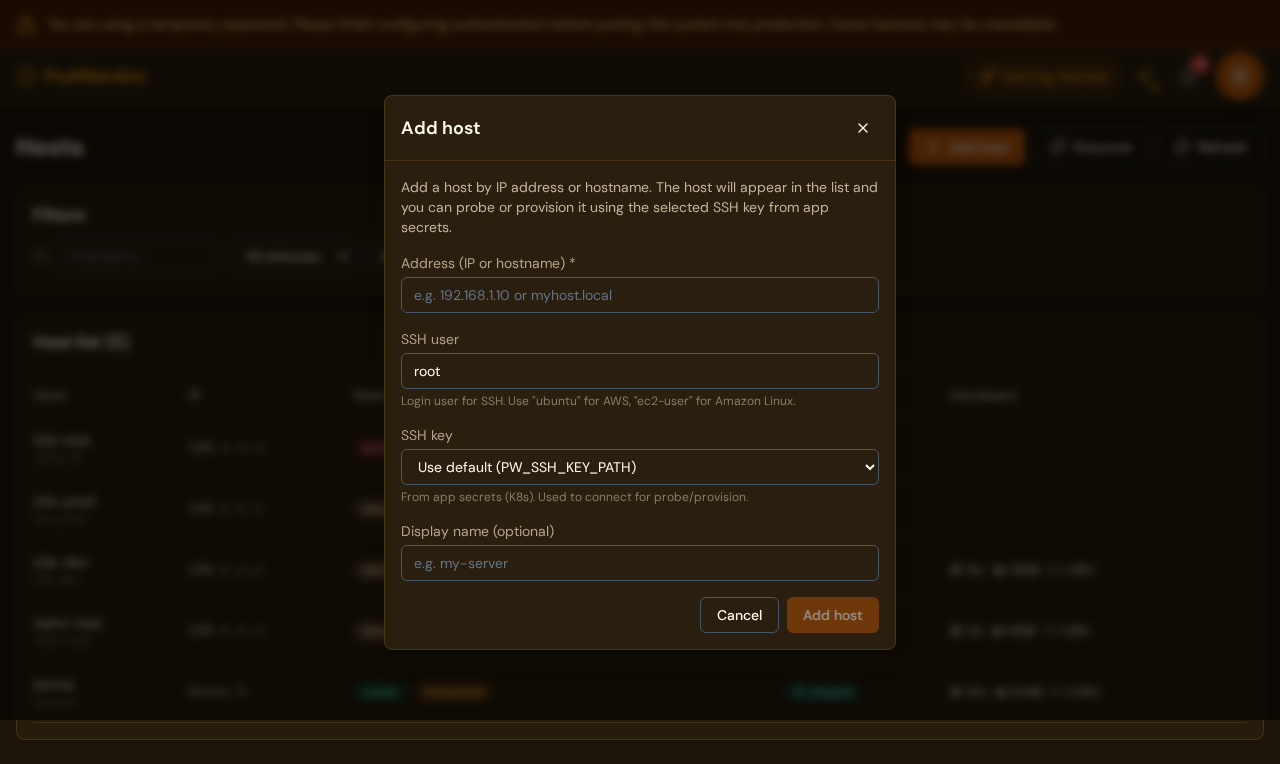Click the SSH user field showing root
1280x764 pixels.
640,371
